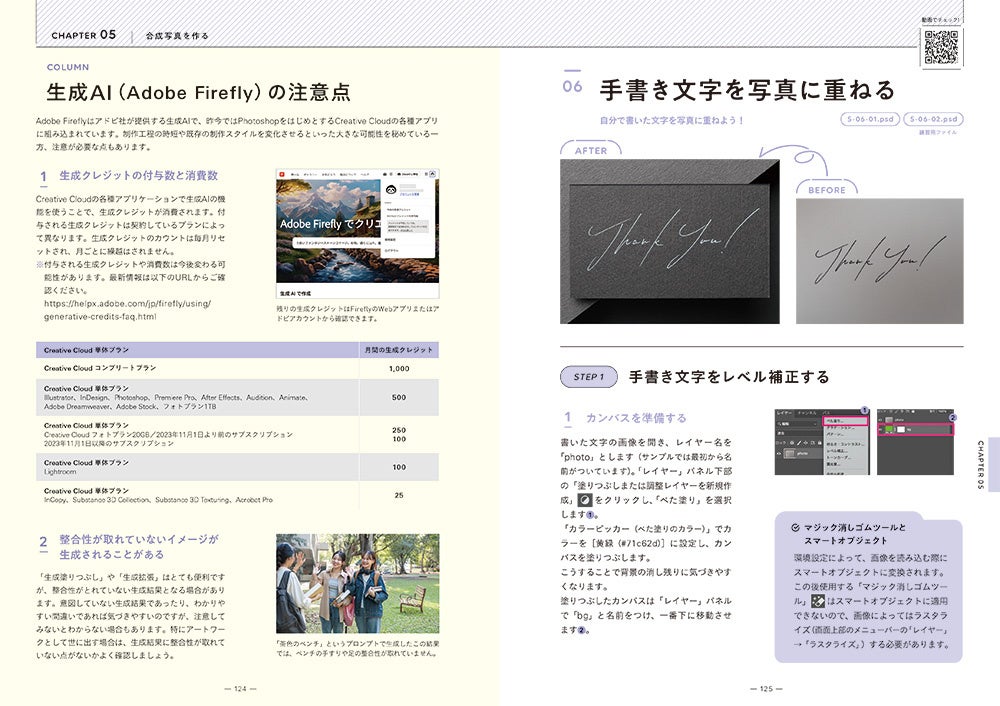Click the adjustment layer creation icon in step text

pyautogui.click(x=585, y=499)
